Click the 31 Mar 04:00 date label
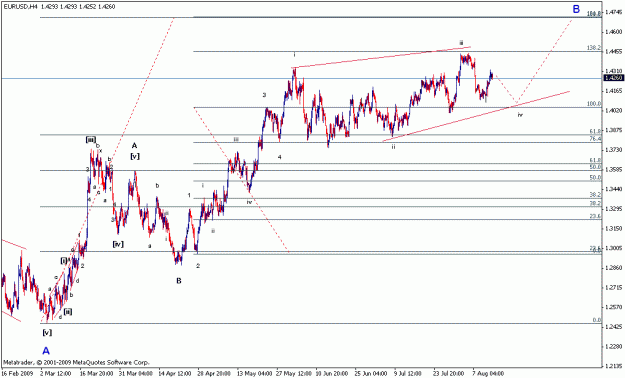 pos(135,374)
